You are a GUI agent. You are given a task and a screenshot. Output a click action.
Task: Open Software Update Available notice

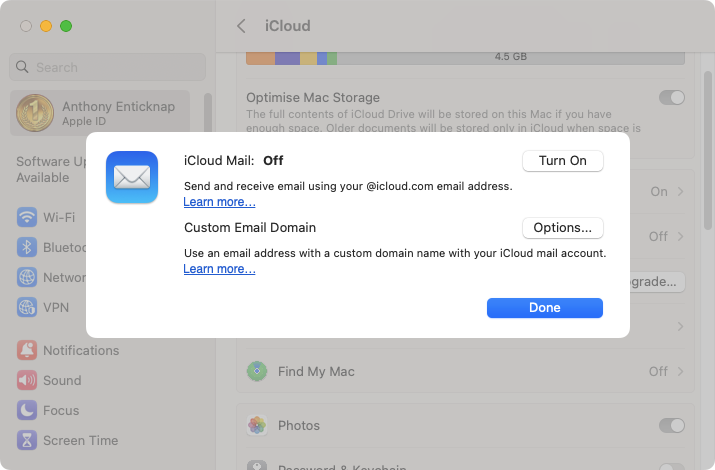coord(51,170)
